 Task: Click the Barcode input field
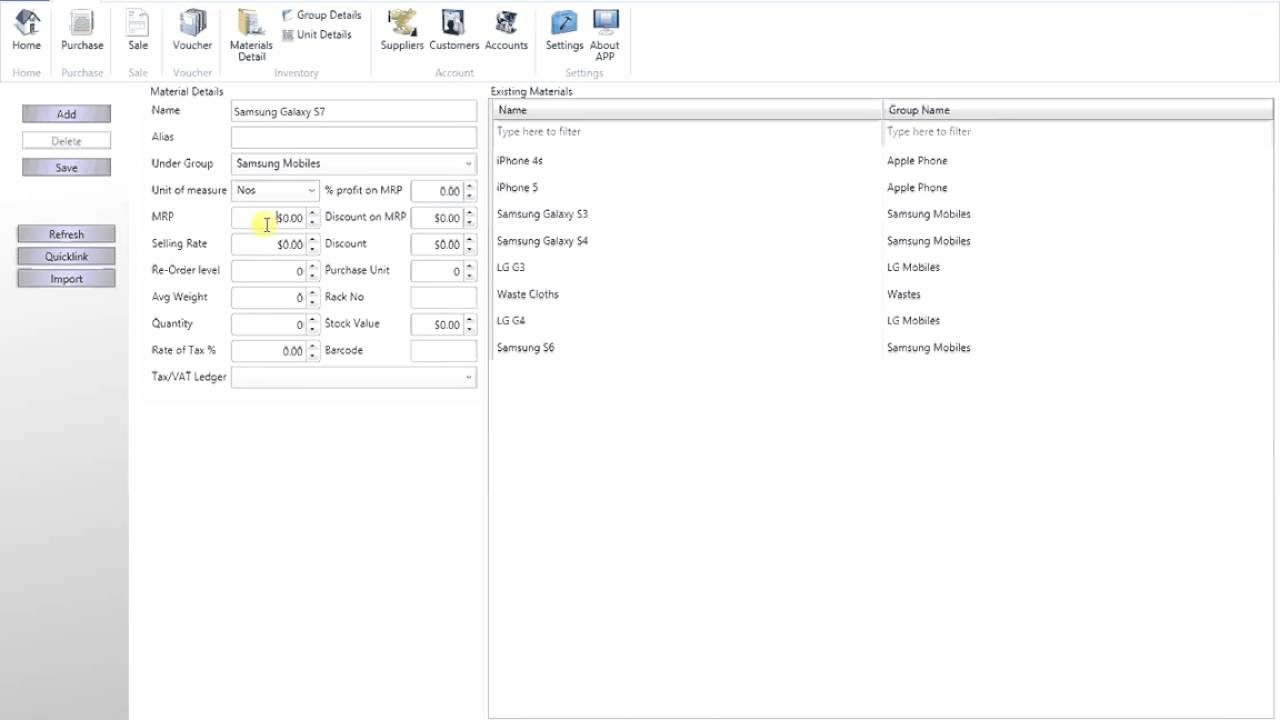point(444,351)
